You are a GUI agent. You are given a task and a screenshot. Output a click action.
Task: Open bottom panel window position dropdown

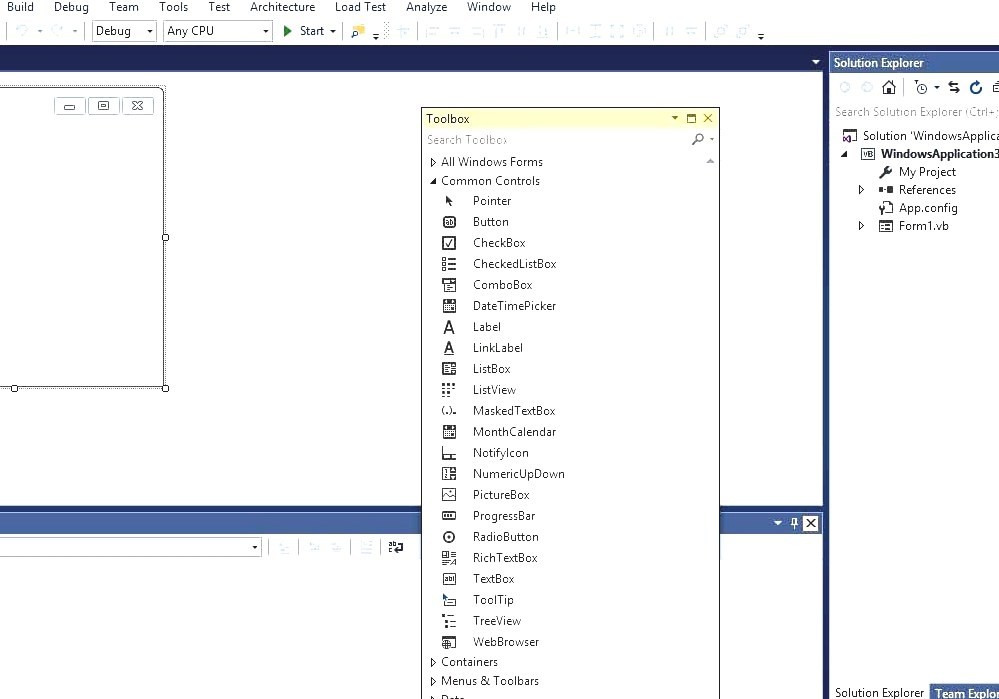tap(777, 523)
